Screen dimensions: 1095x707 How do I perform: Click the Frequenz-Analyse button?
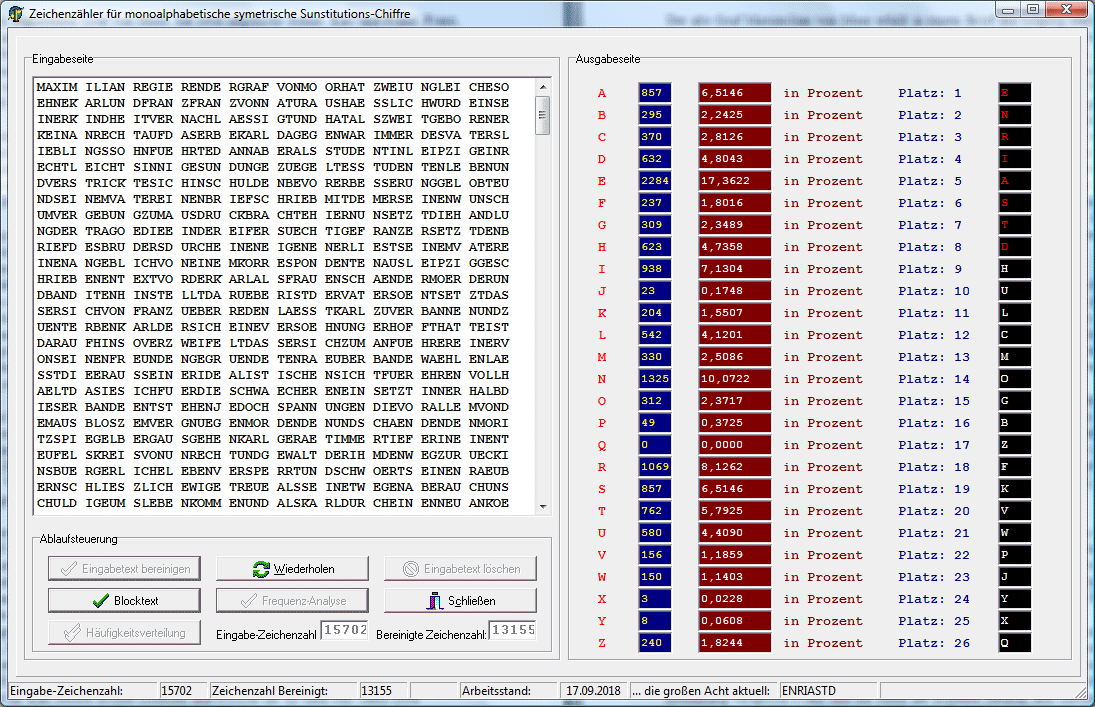point(292,601)
